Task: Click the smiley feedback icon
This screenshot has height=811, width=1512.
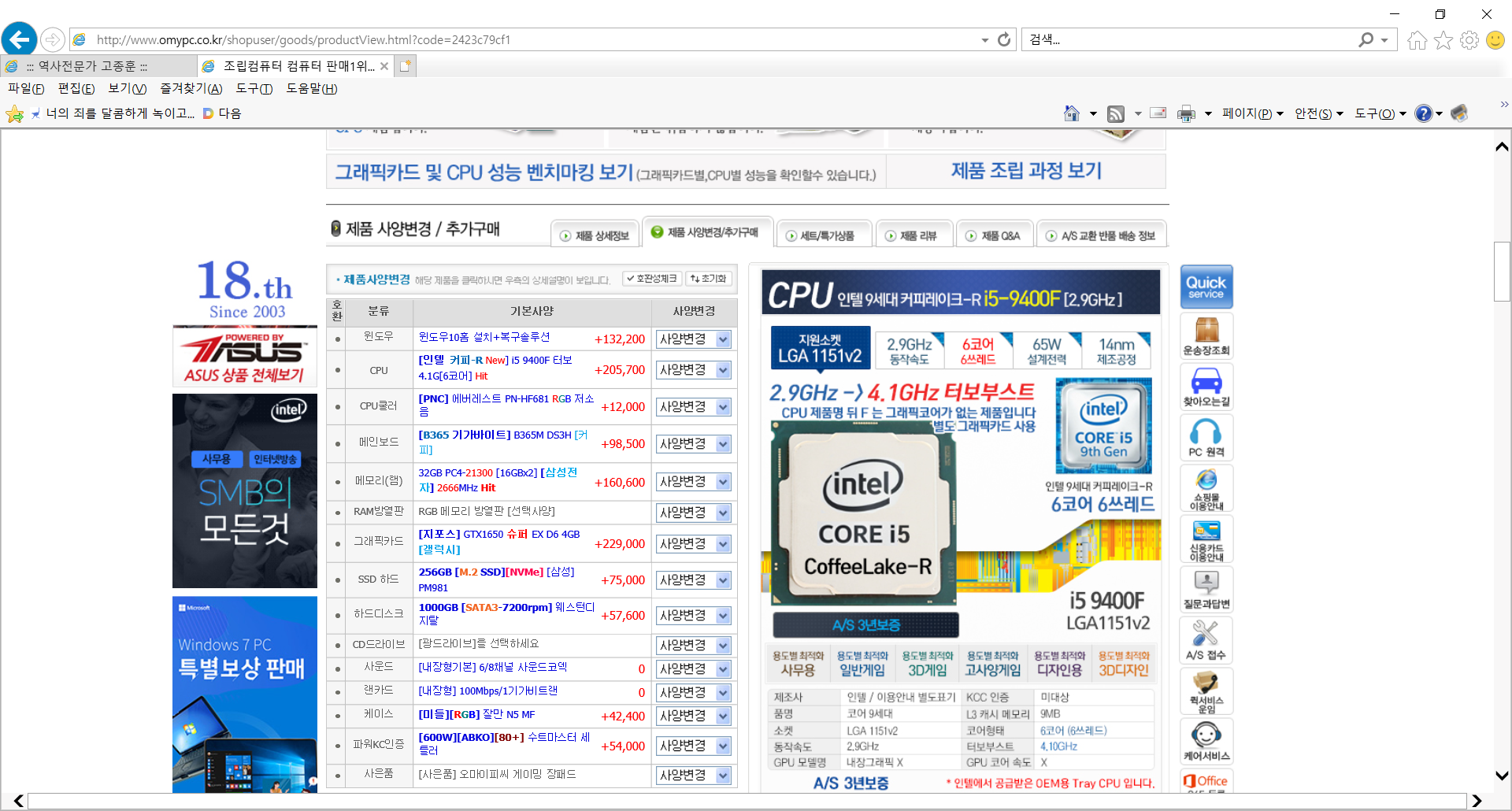Action: [x=1495, y=40]
